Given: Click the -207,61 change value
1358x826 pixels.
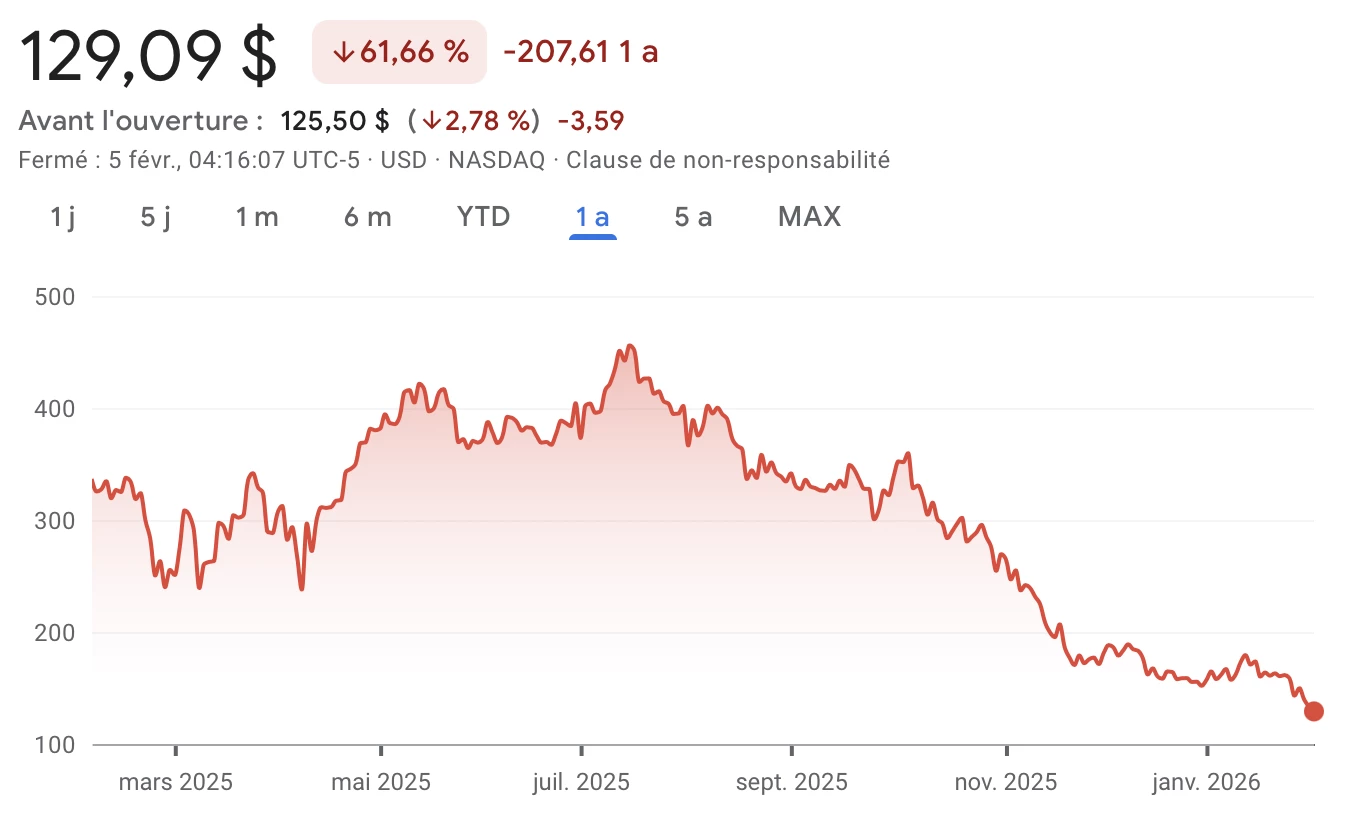Looking at the screenshot, I should coord(556,51).
